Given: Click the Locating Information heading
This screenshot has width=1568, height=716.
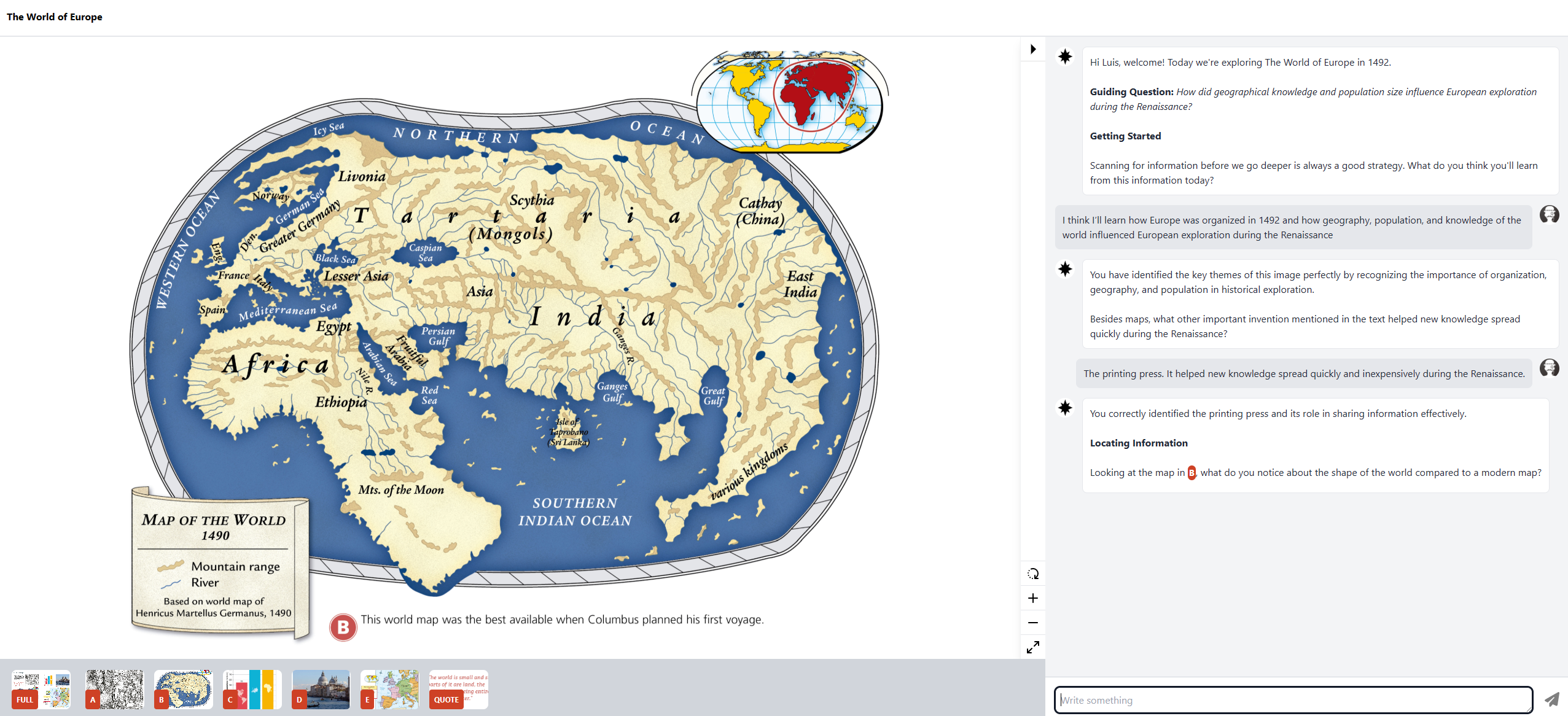Looking at the screenshot, I should (1139, 443).
